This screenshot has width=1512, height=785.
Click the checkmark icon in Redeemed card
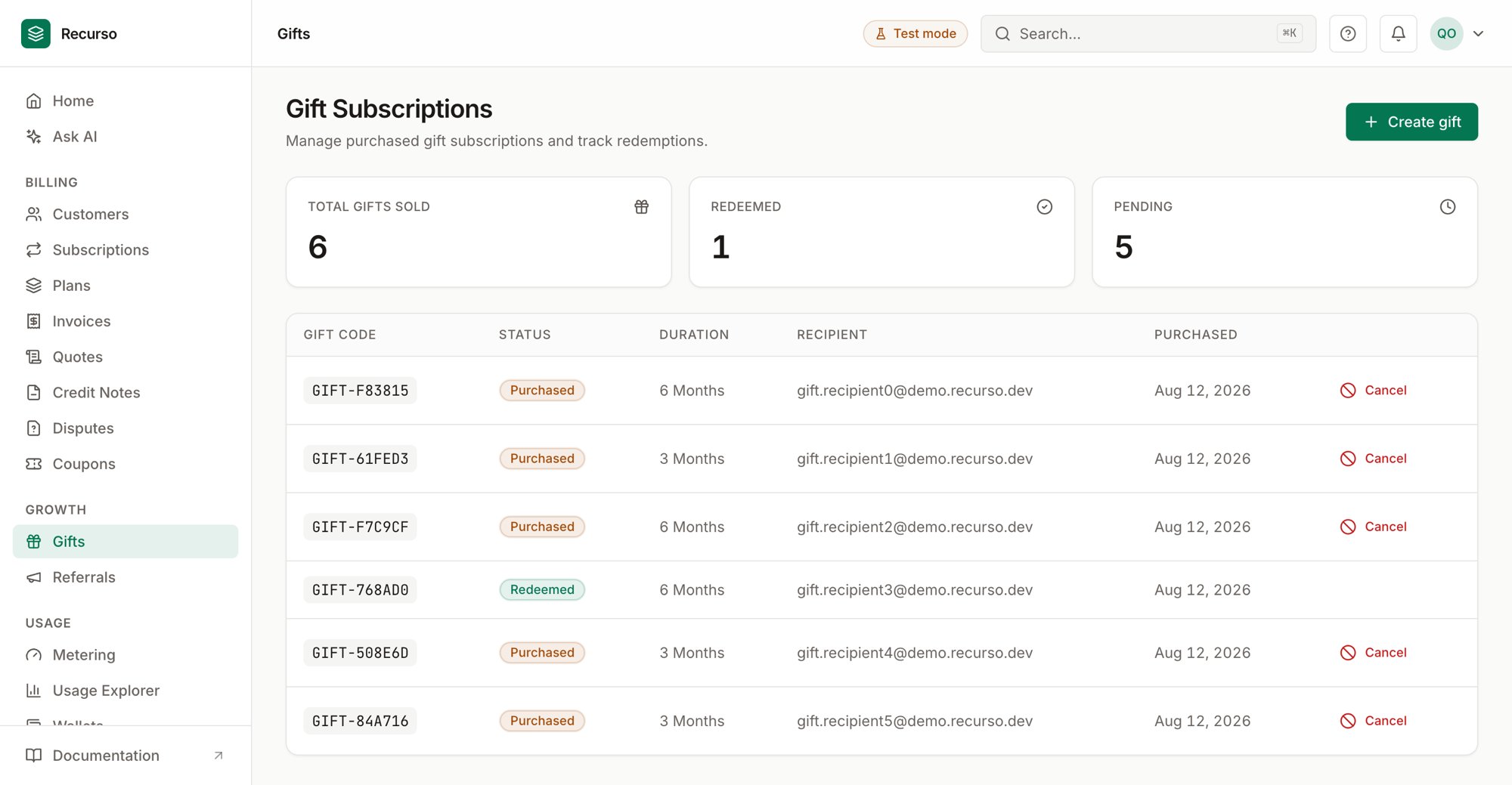[x=1045, y=207]
